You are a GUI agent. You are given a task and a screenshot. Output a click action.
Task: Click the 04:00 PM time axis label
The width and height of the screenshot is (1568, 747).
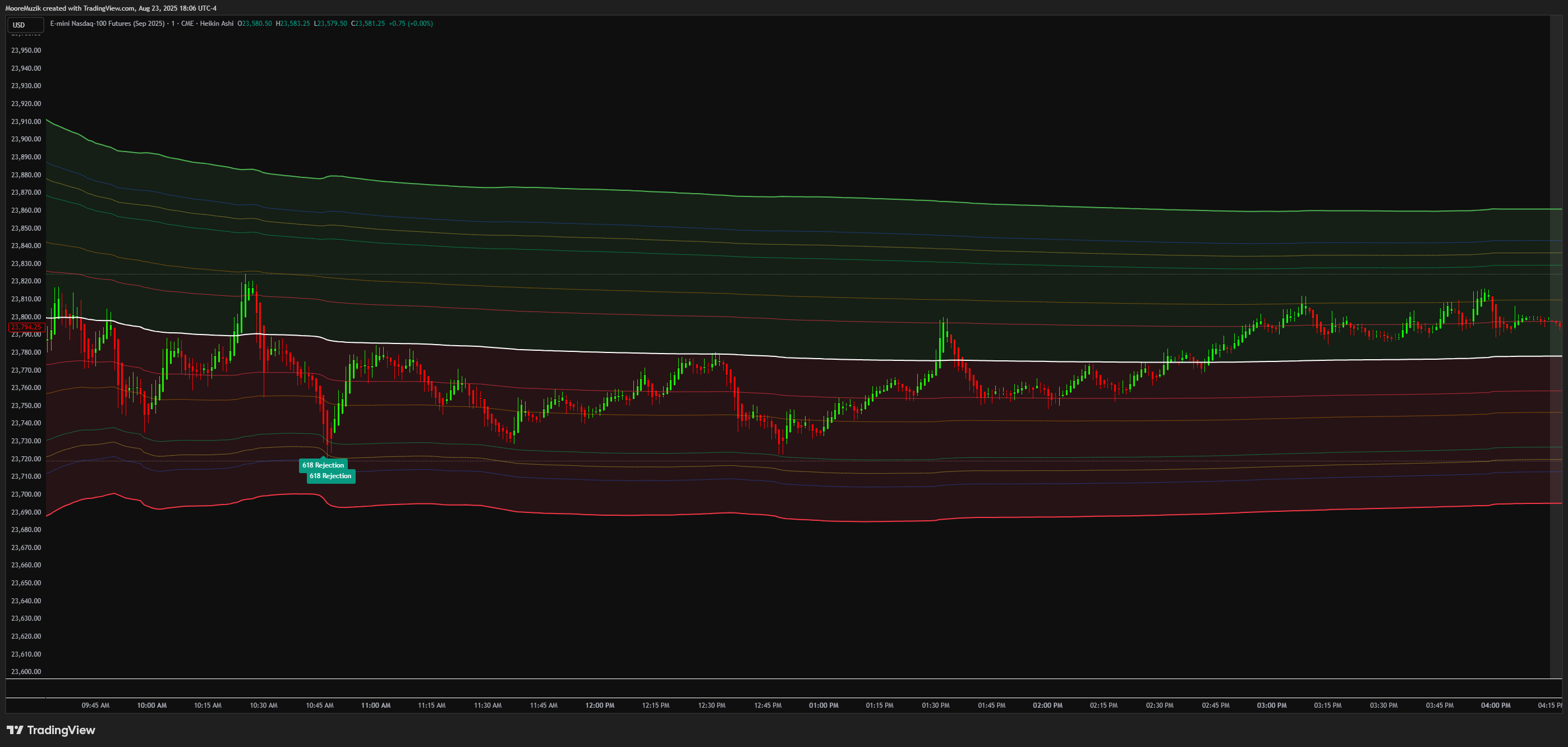[x=1496, y=705]
